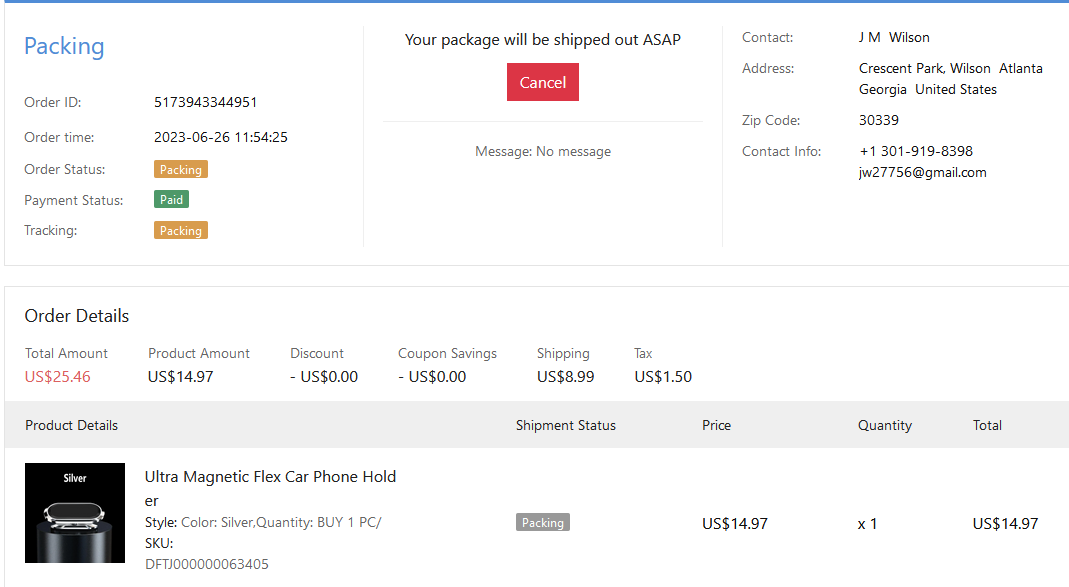Click the shipping cost US$8.99
1069x587 pixels.
pos(566,377)
